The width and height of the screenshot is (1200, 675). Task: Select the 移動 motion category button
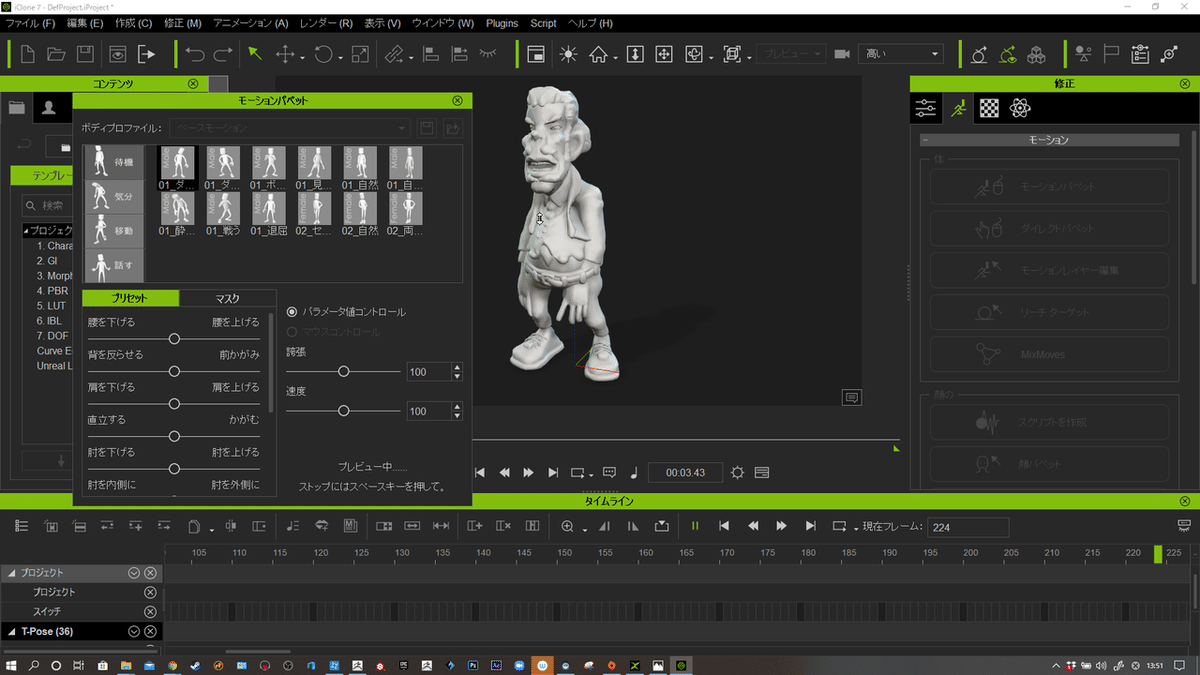coord(113,231)
